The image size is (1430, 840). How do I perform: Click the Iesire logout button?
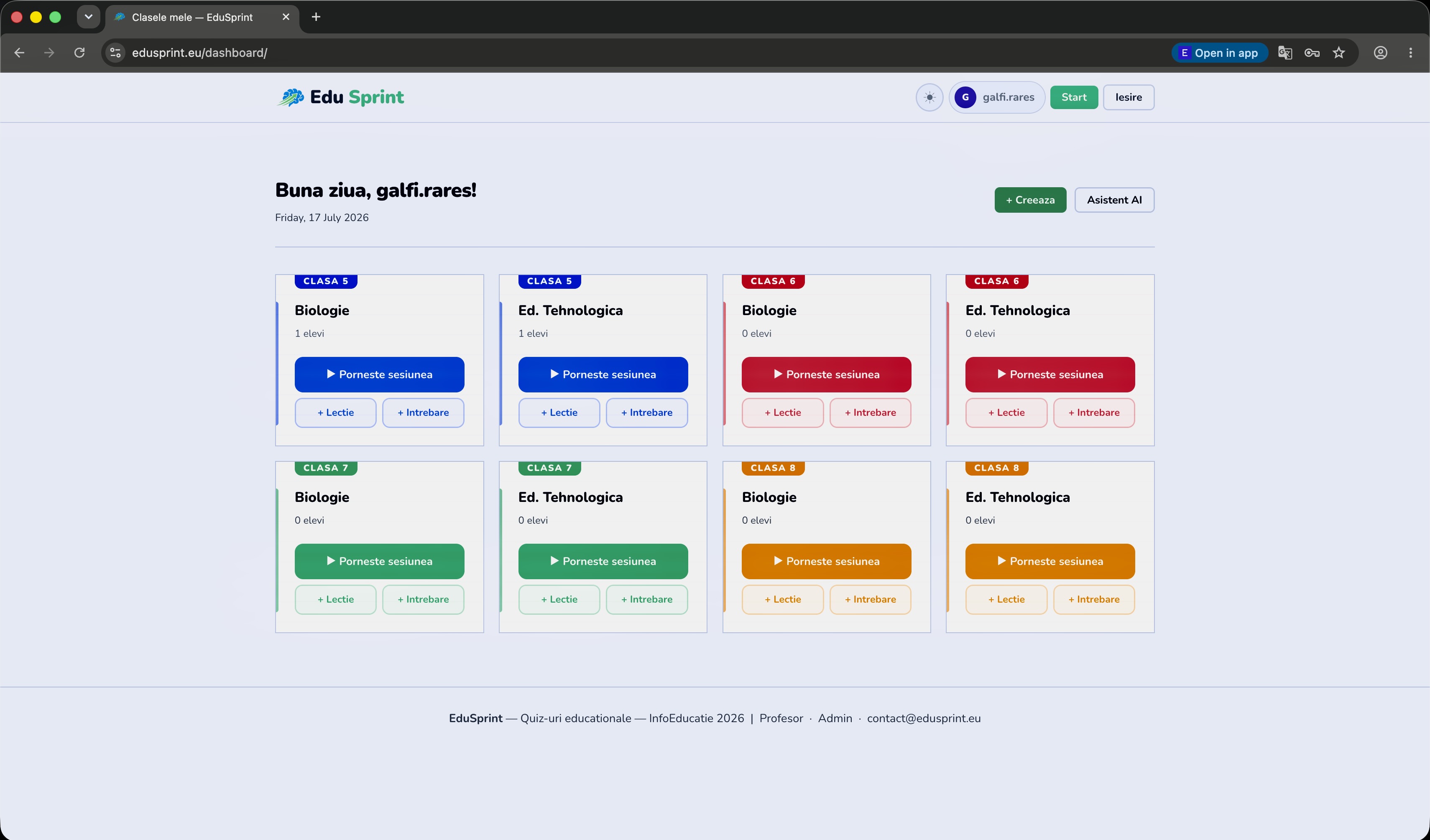click(1128, 97)
